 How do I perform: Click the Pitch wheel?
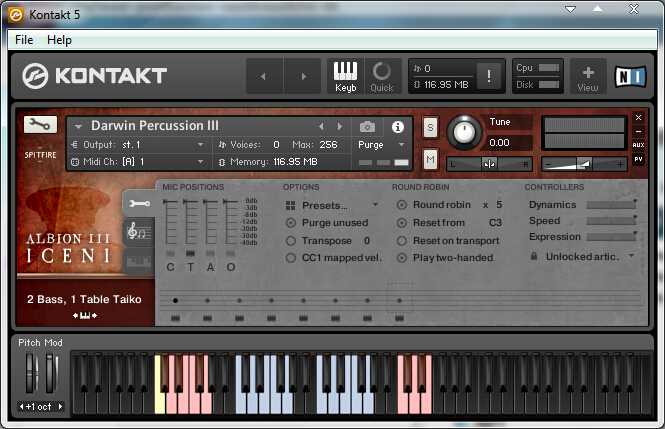[32, 373]
